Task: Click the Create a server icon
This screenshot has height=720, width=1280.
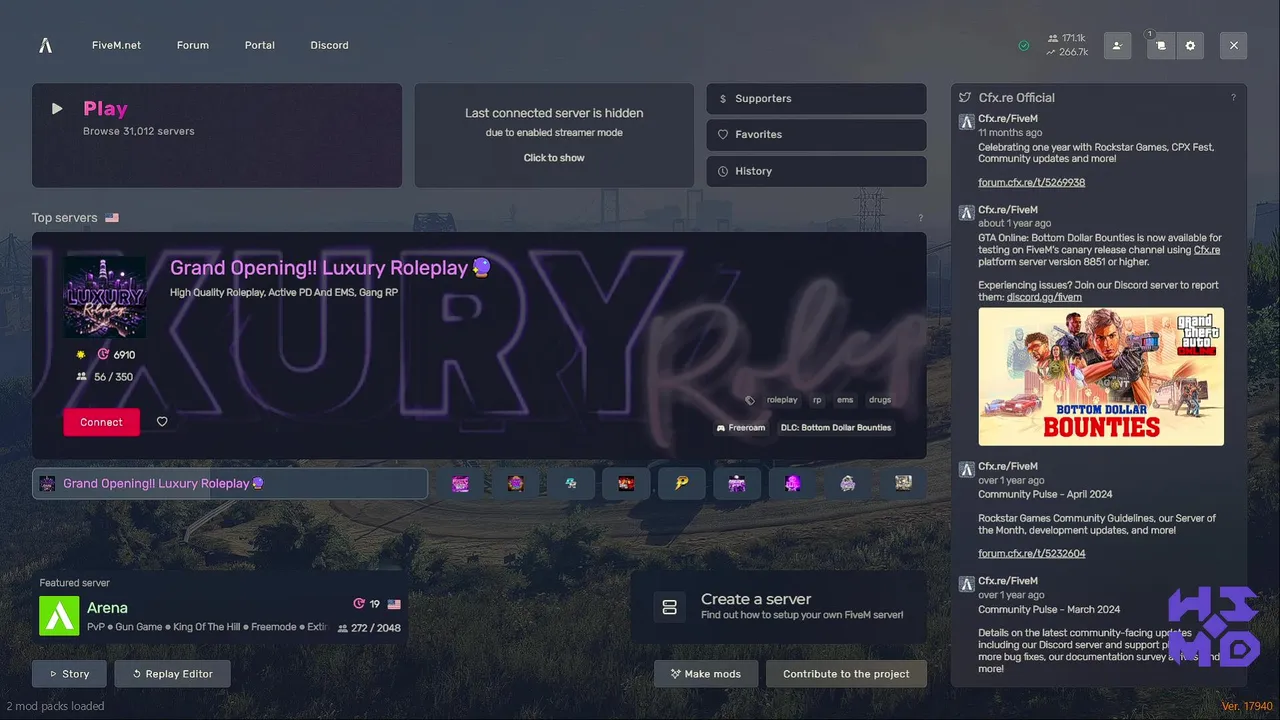Action: pyautogui.click(x=670, y=607)
